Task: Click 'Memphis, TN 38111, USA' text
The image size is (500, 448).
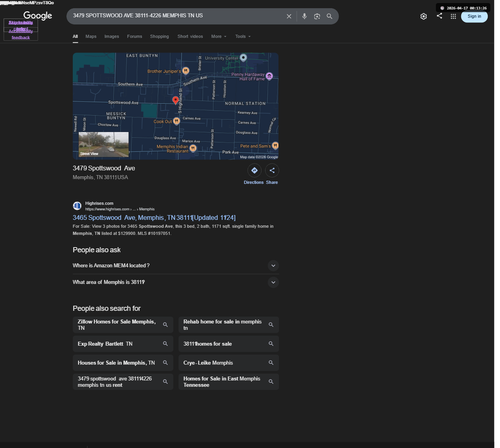Action: click(x=100, y=177)
